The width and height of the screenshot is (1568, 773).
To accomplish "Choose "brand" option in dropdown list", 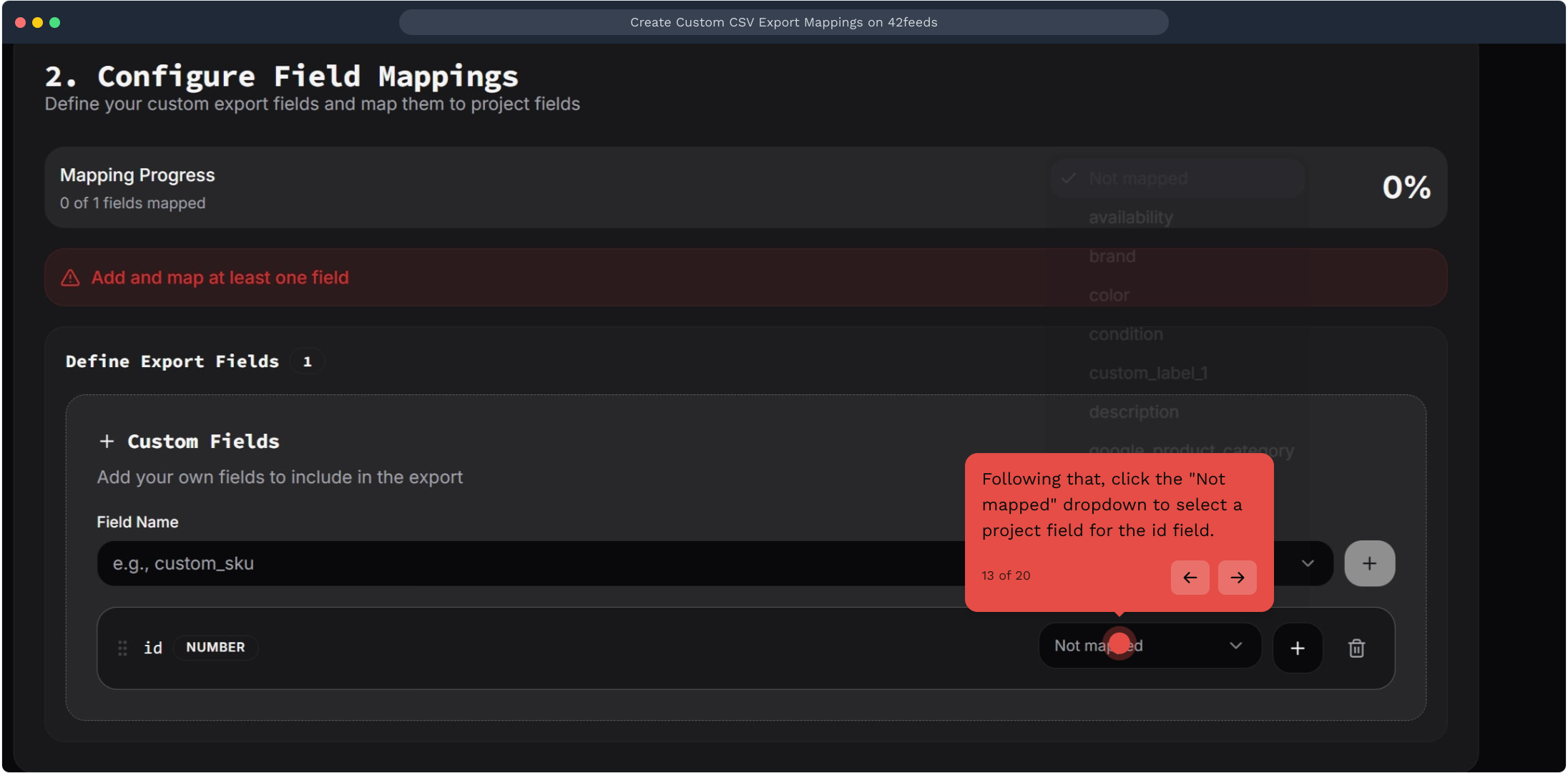I will click(1112, 256).
